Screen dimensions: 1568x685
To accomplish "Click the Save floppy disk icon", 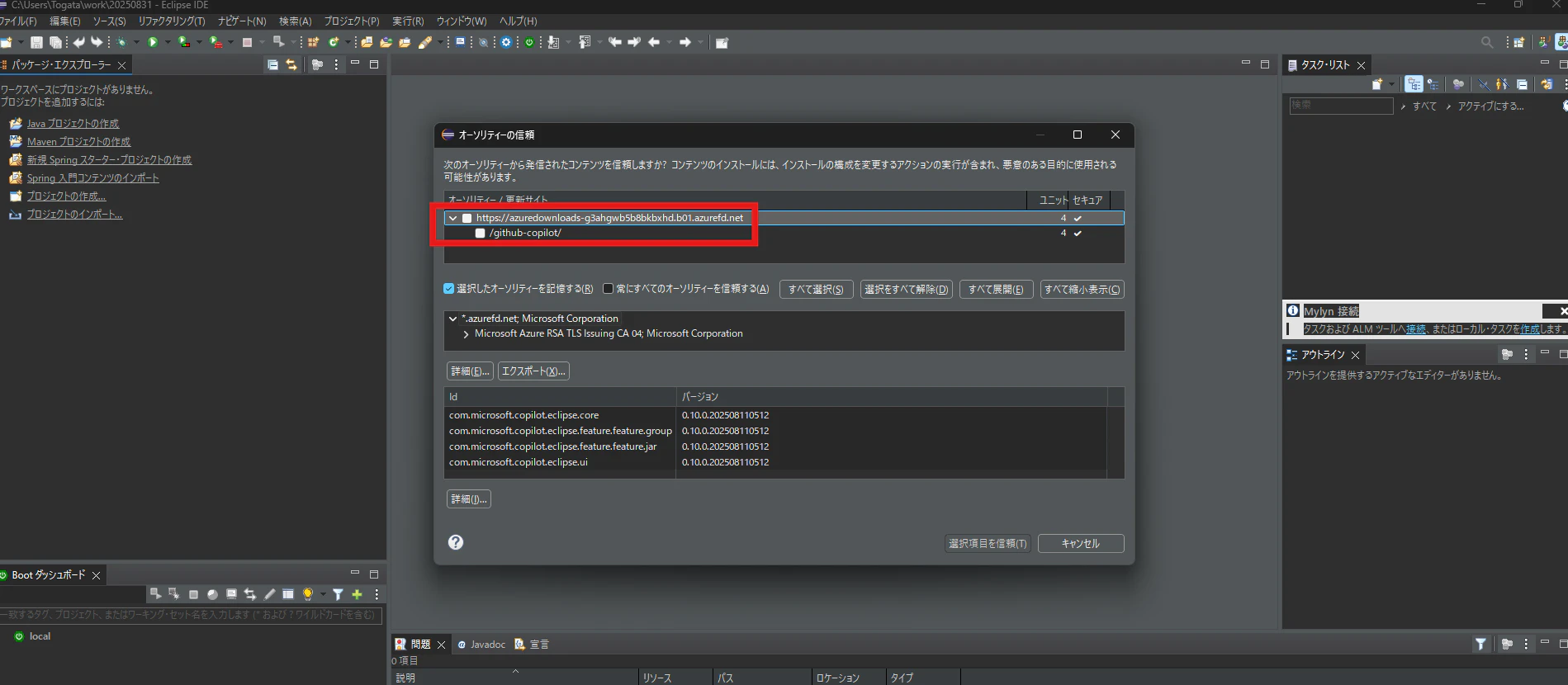I will pyautogui.click(x=36, y=42).
